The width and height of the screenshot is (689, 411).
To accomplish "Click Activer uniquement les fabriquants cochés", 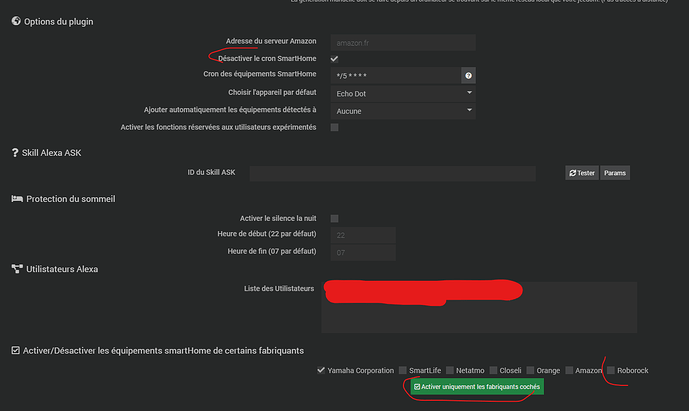I will tap(477, 386).
